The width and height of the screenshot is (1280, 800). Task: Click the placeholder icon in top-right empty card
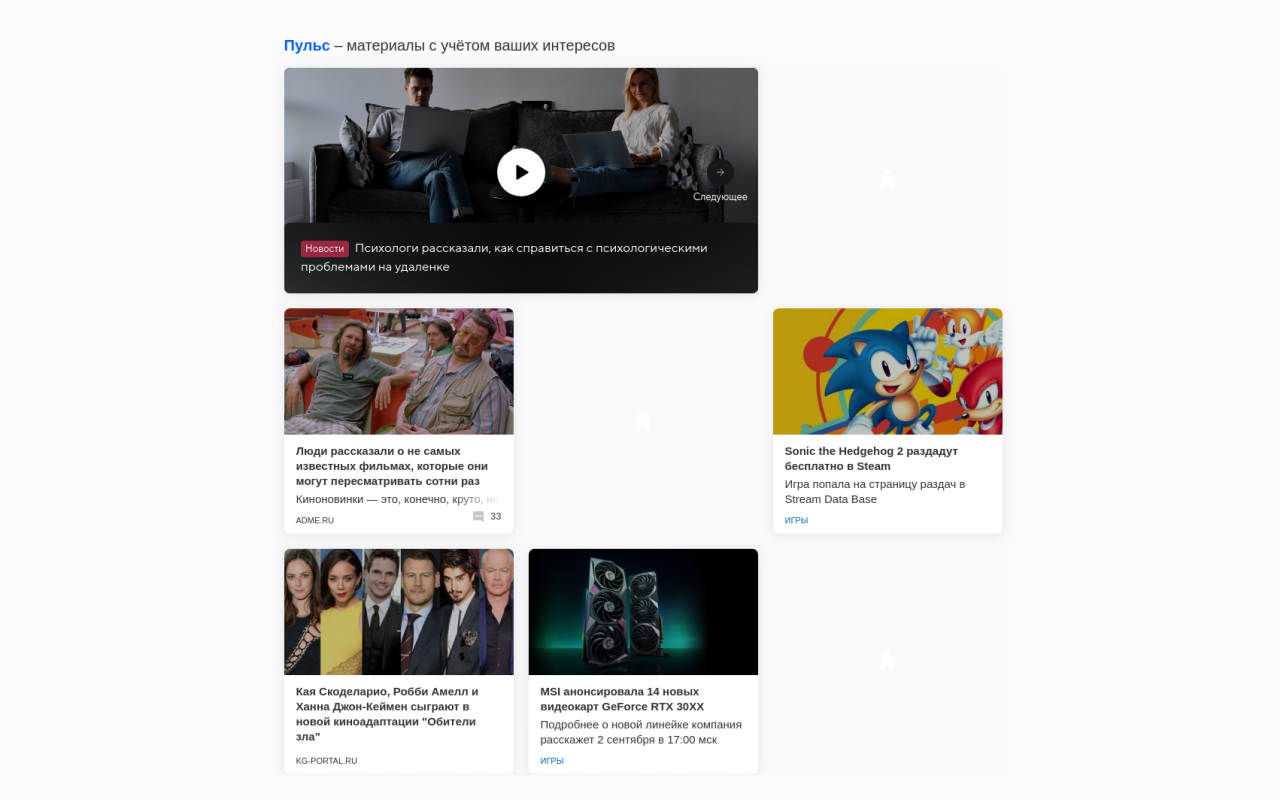click(x=887, y=180)
